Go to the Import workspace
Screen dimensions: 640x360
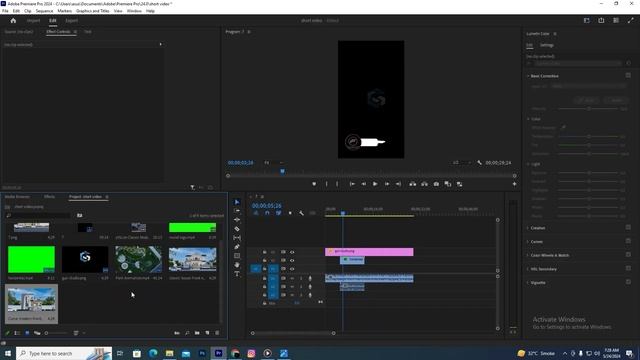point(33,20)
